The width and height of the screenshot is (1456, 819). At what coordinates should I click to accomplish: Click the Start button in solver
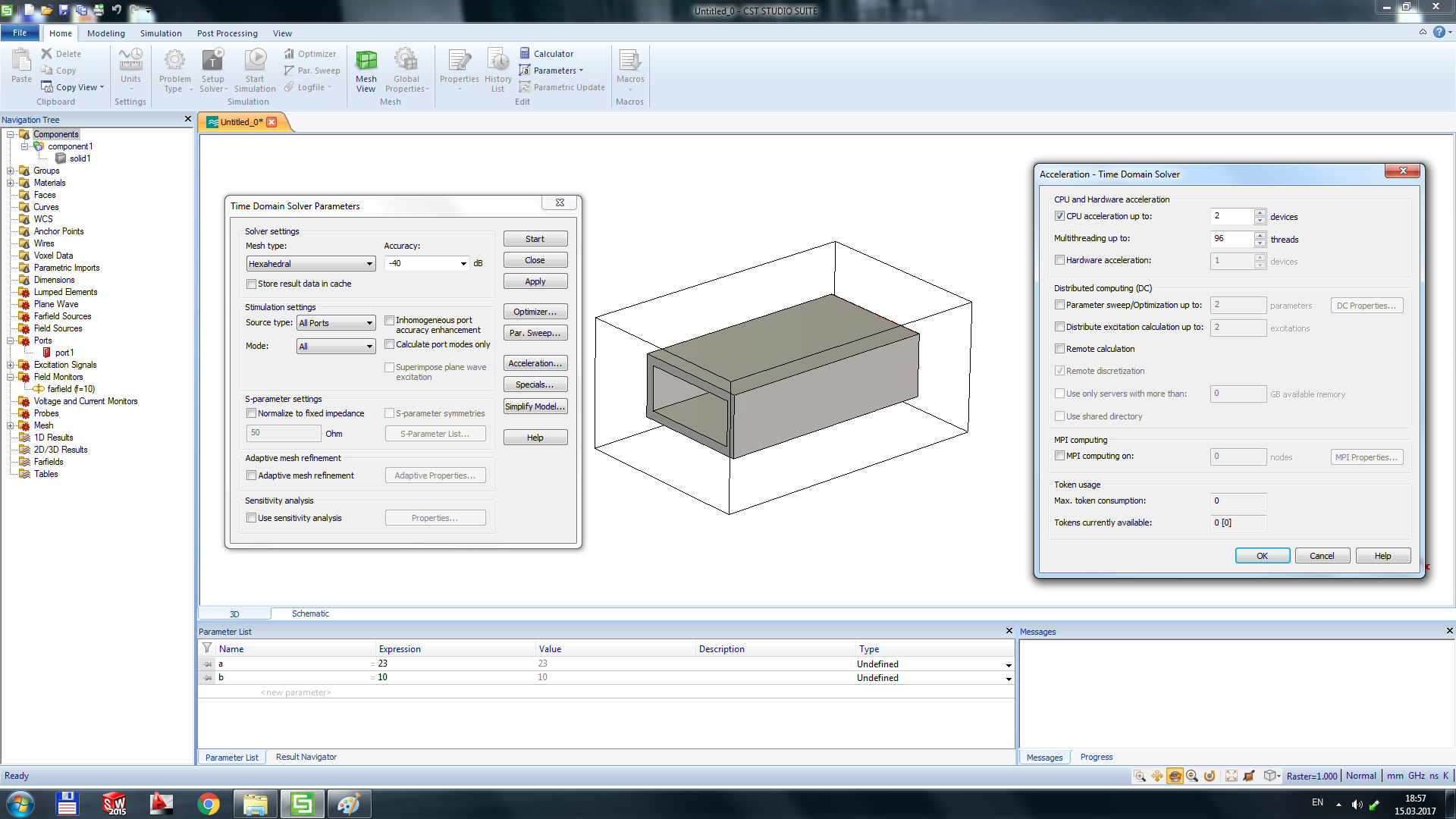point(534,238)
